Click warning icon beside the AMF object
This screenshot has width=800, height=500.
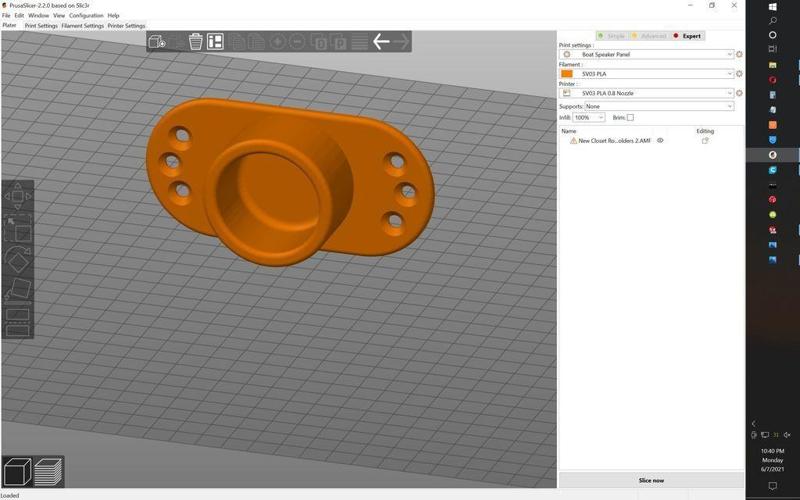tap(573, 140)
